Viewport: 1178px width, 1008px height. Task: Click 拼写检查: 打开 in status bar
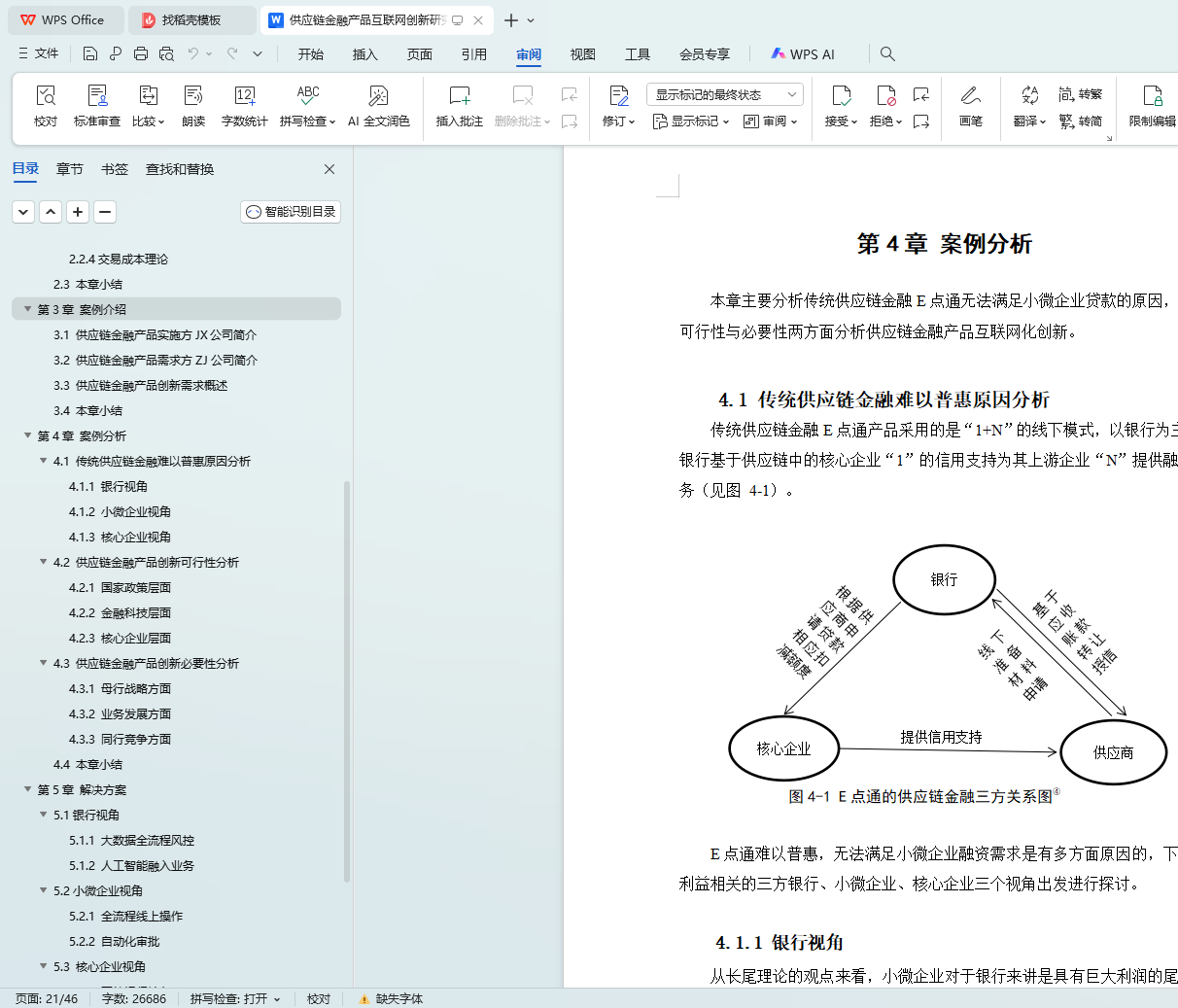click(x=235, y=998)
